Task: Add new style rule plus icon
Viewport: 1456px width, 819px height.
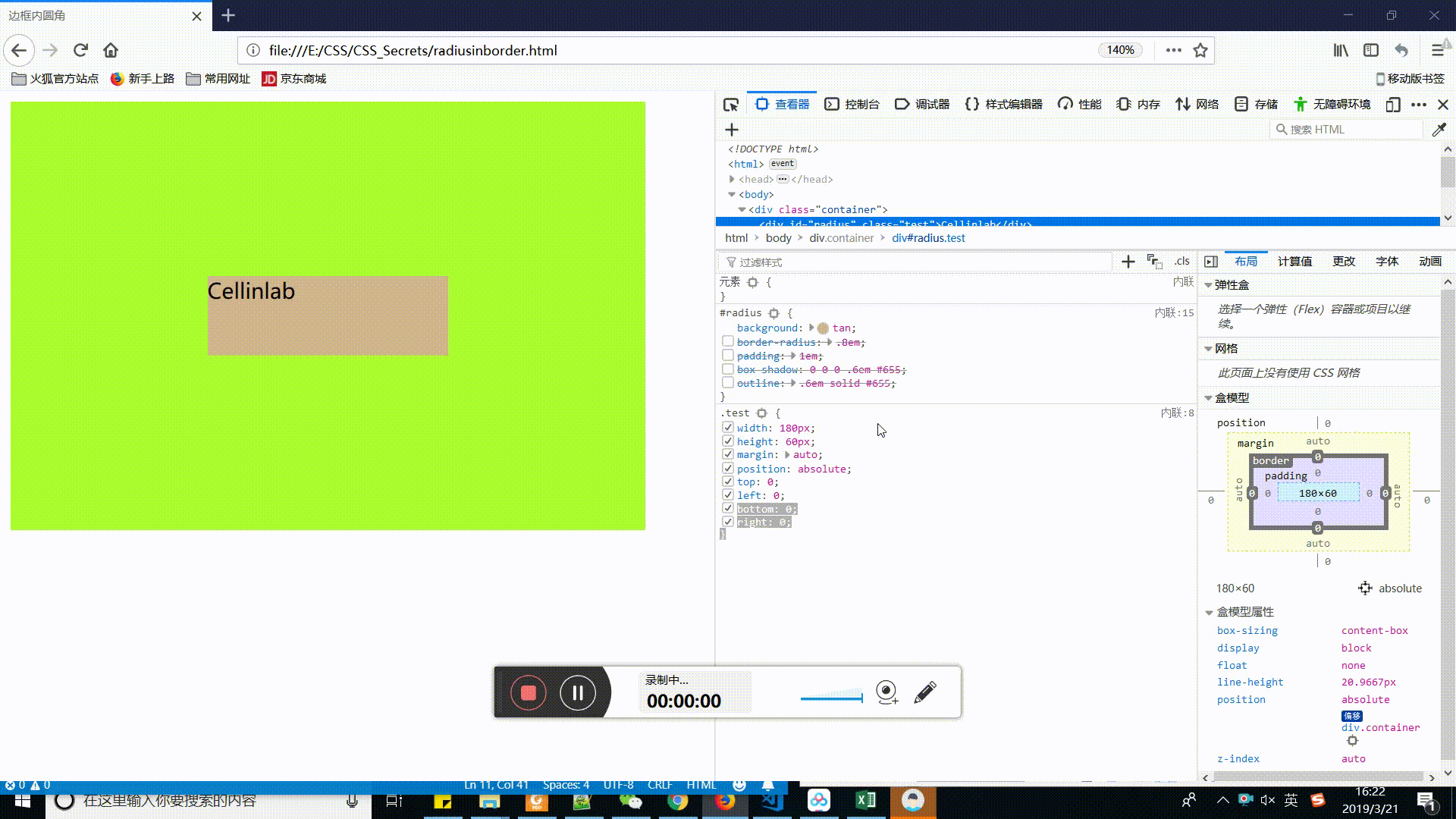Action: point(1128,262)
